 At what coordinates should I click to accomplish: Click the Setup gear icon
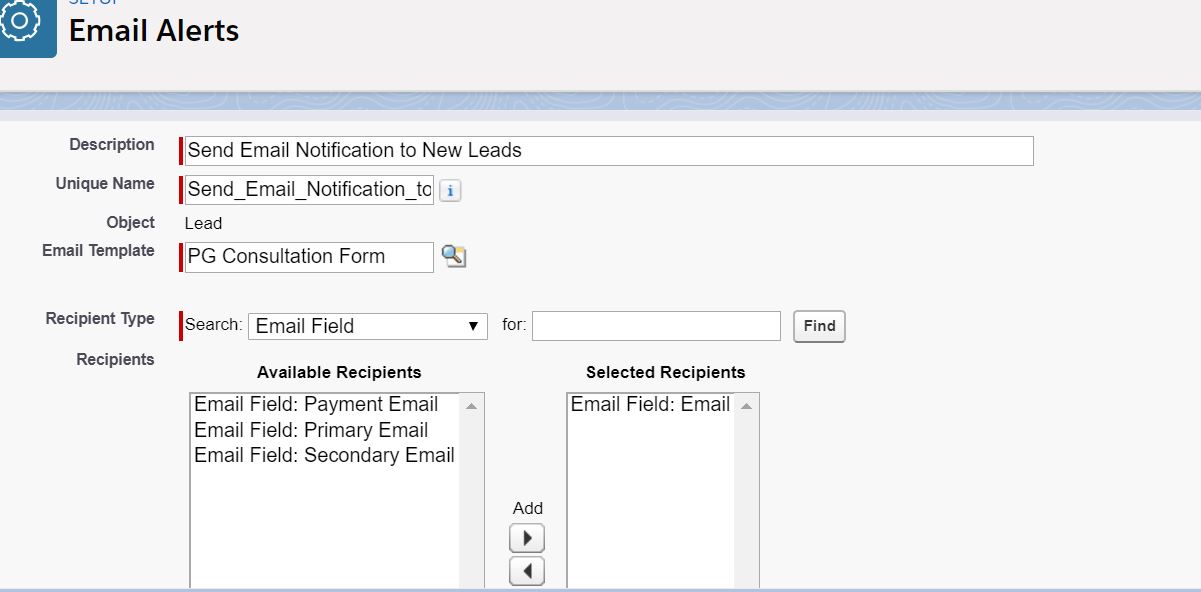[x=22, y=22]
